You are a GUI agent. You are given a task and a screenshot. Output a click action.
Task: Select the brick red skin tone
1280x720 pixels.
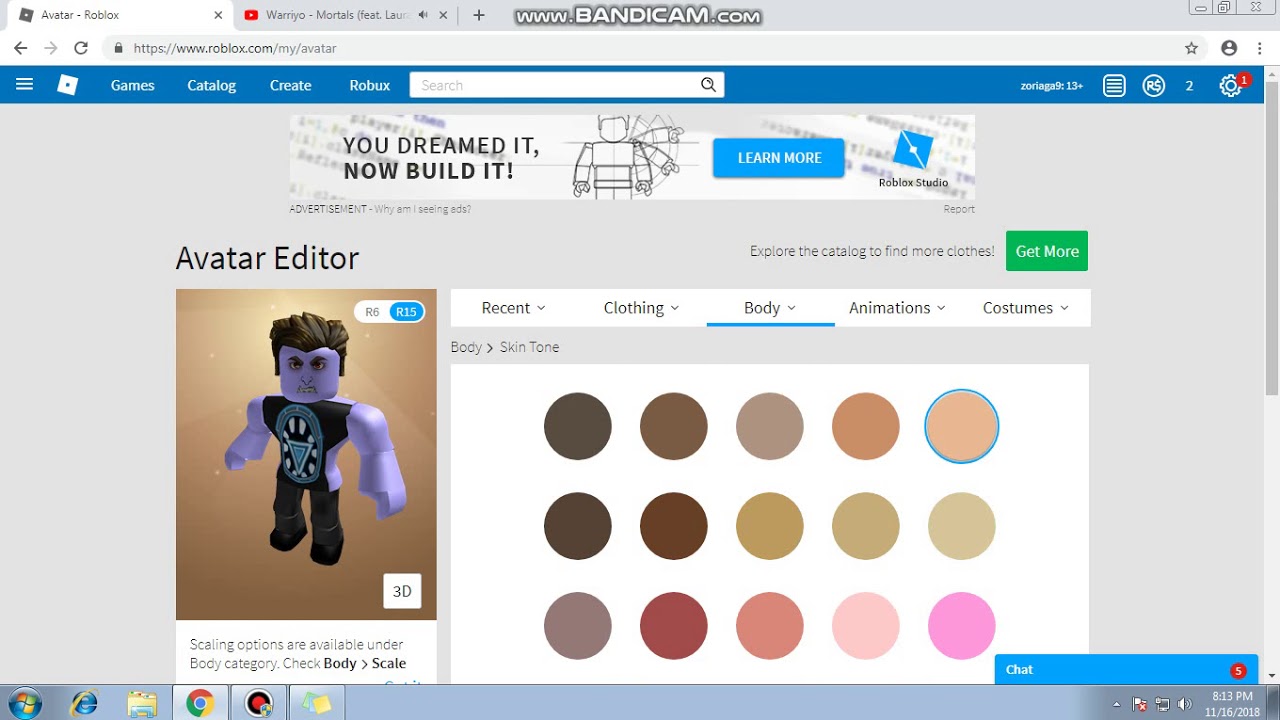(x=674, y=626)
